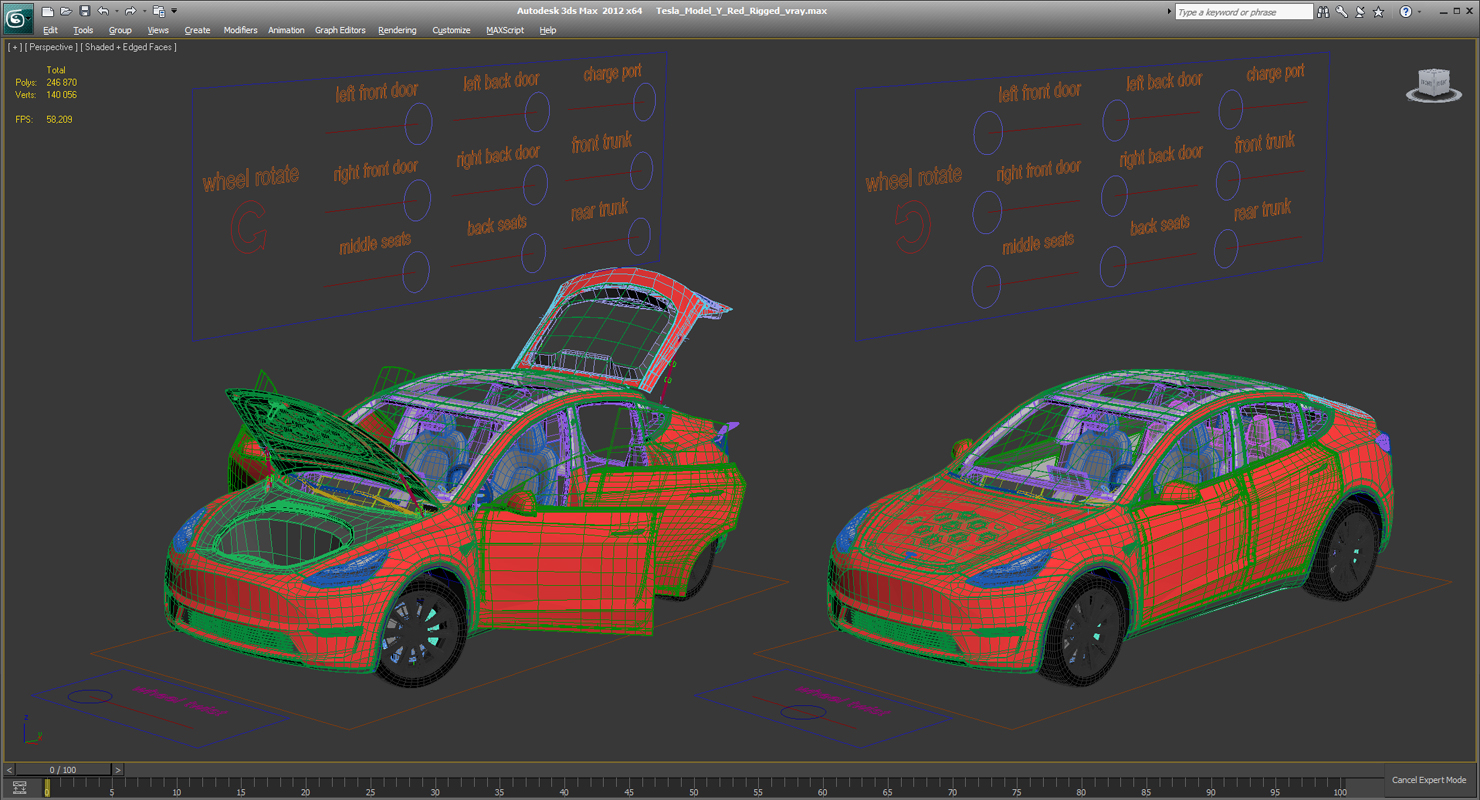This screenshot has width=1480, height=800.
Task: Select left panel 'front trunk' slider circle
Action: click(641, 170)
